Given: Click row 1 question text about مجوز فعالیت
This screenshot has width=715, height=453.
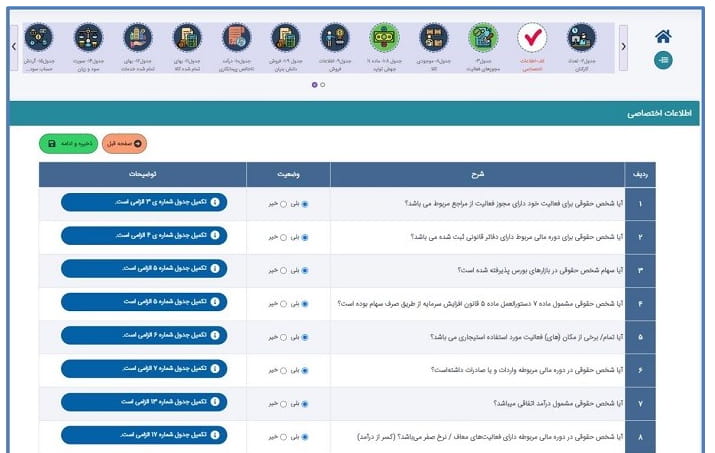Looking at the screenshot, I should (513, 203).
